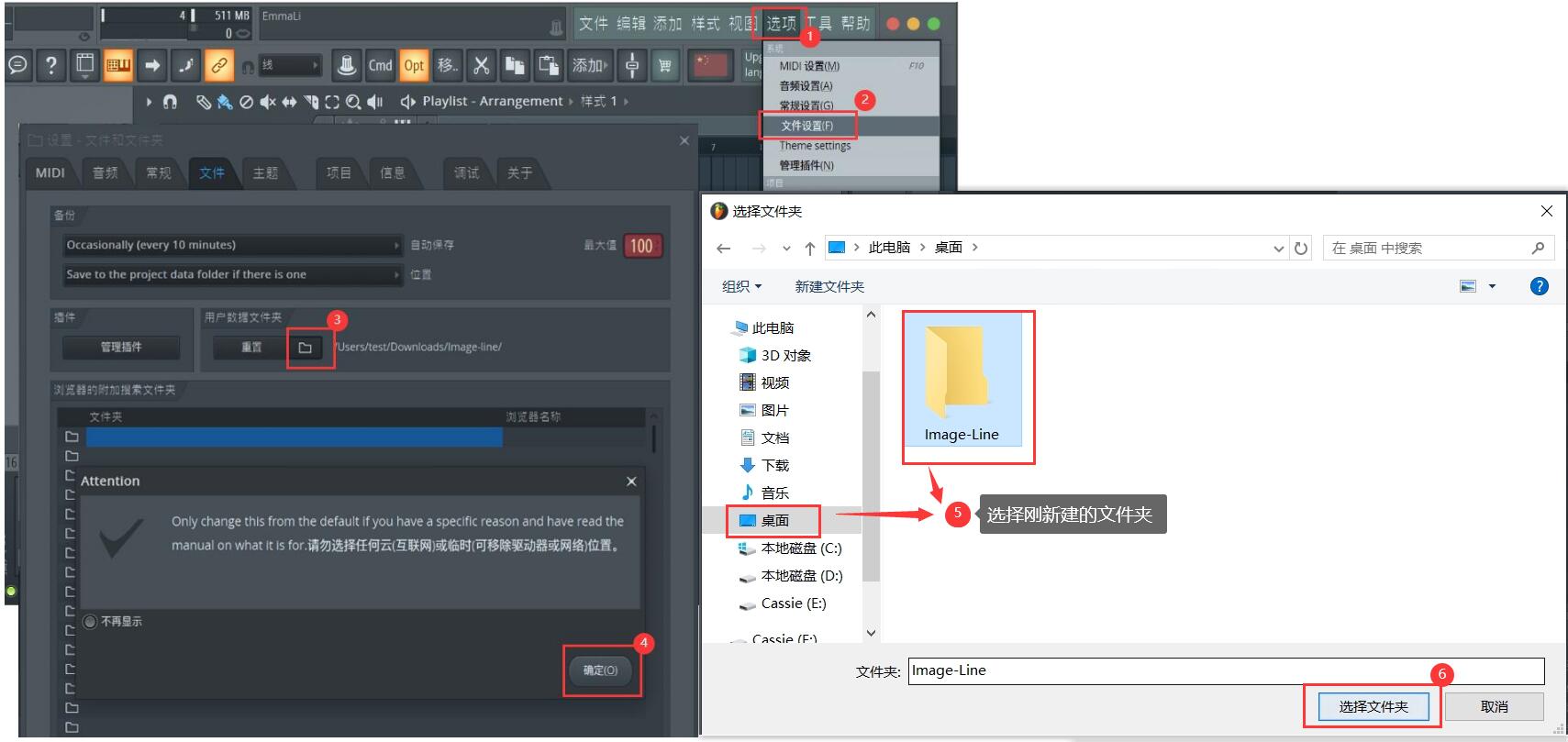This screenshot has width=1568, height=742.
Task: Choose 文件设置(F) from the options menu
Action: 807,126
